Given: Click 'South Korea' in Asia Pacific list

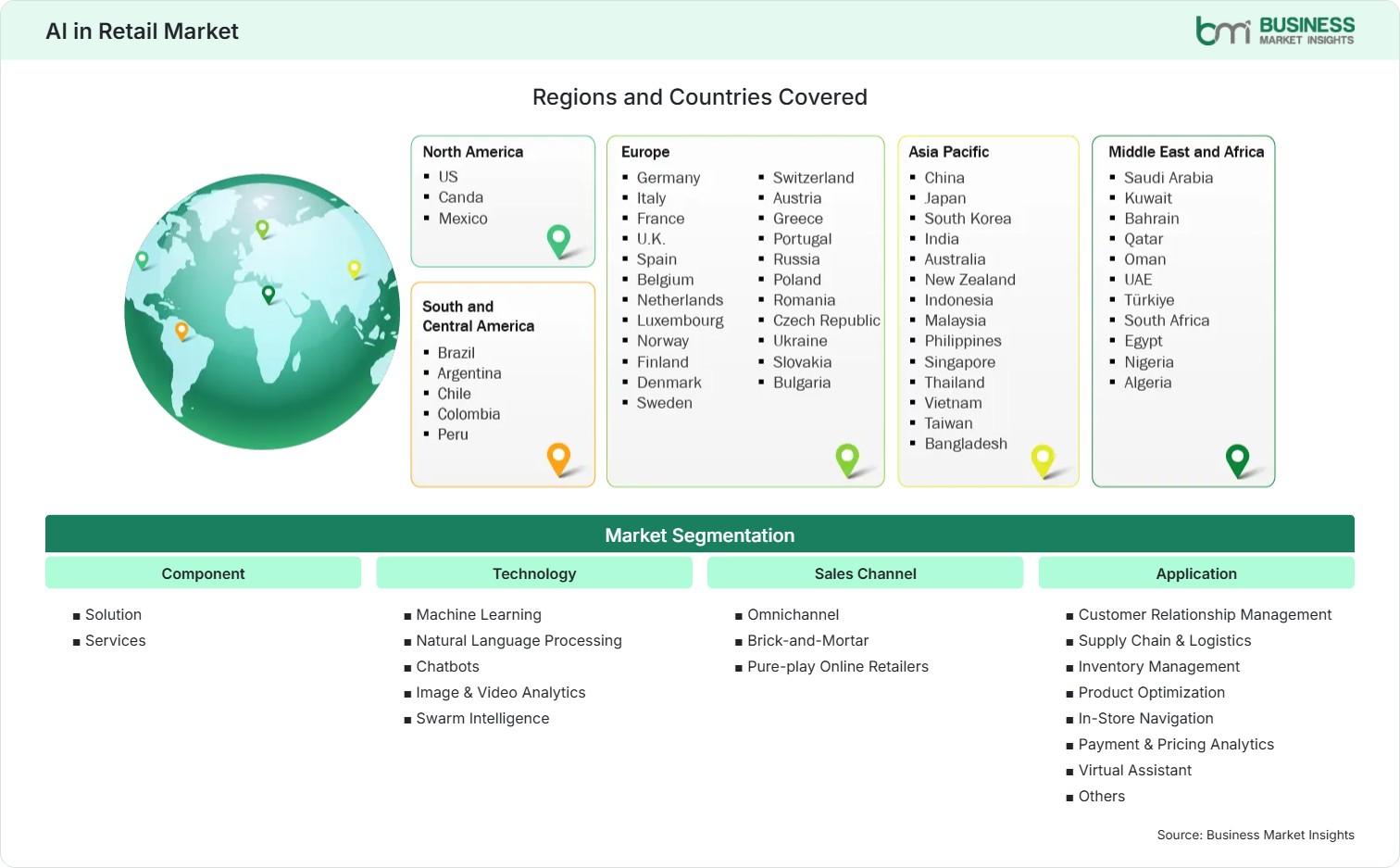Looking at the screenshot, I should (x=968, y=219).
